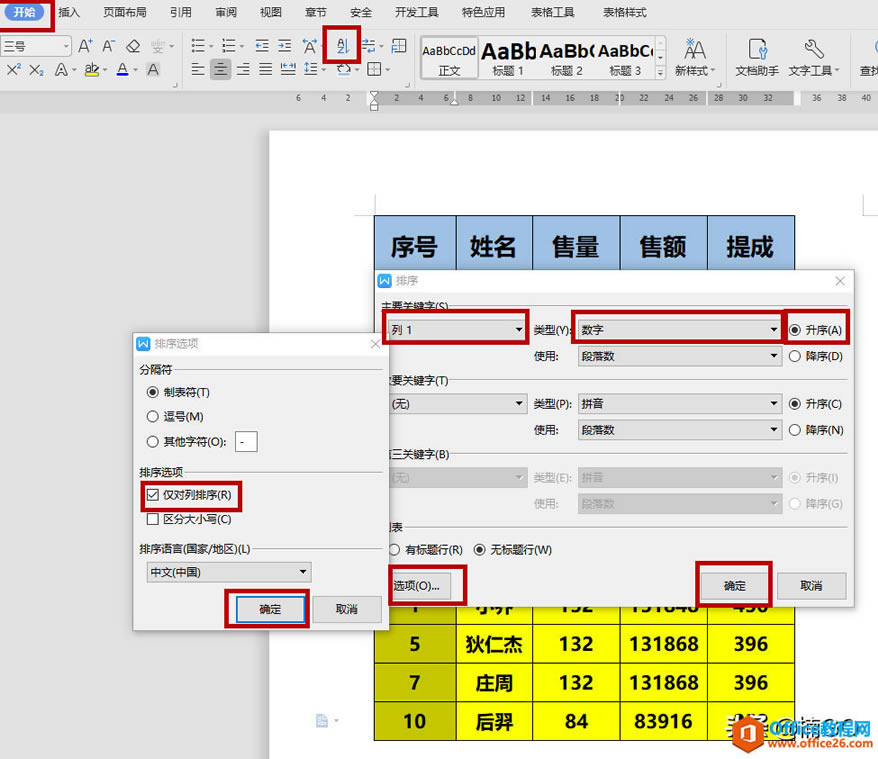Viewport: 878px width, 759px height.
Task: Click the sort A-Z icon in ribbon
Action: pyautogui.click(x=342, y=45)
